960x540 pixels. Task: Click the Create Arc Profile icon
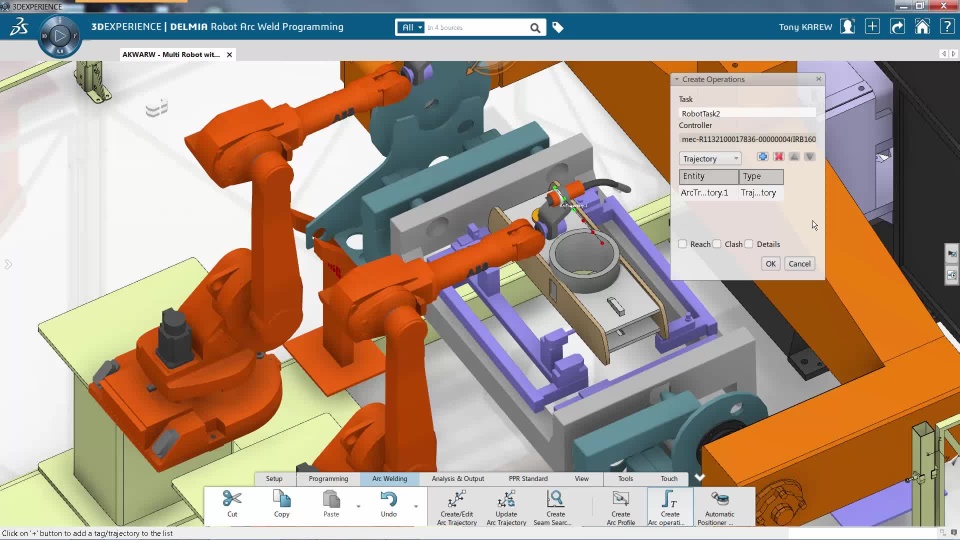(x=620, y=500)
